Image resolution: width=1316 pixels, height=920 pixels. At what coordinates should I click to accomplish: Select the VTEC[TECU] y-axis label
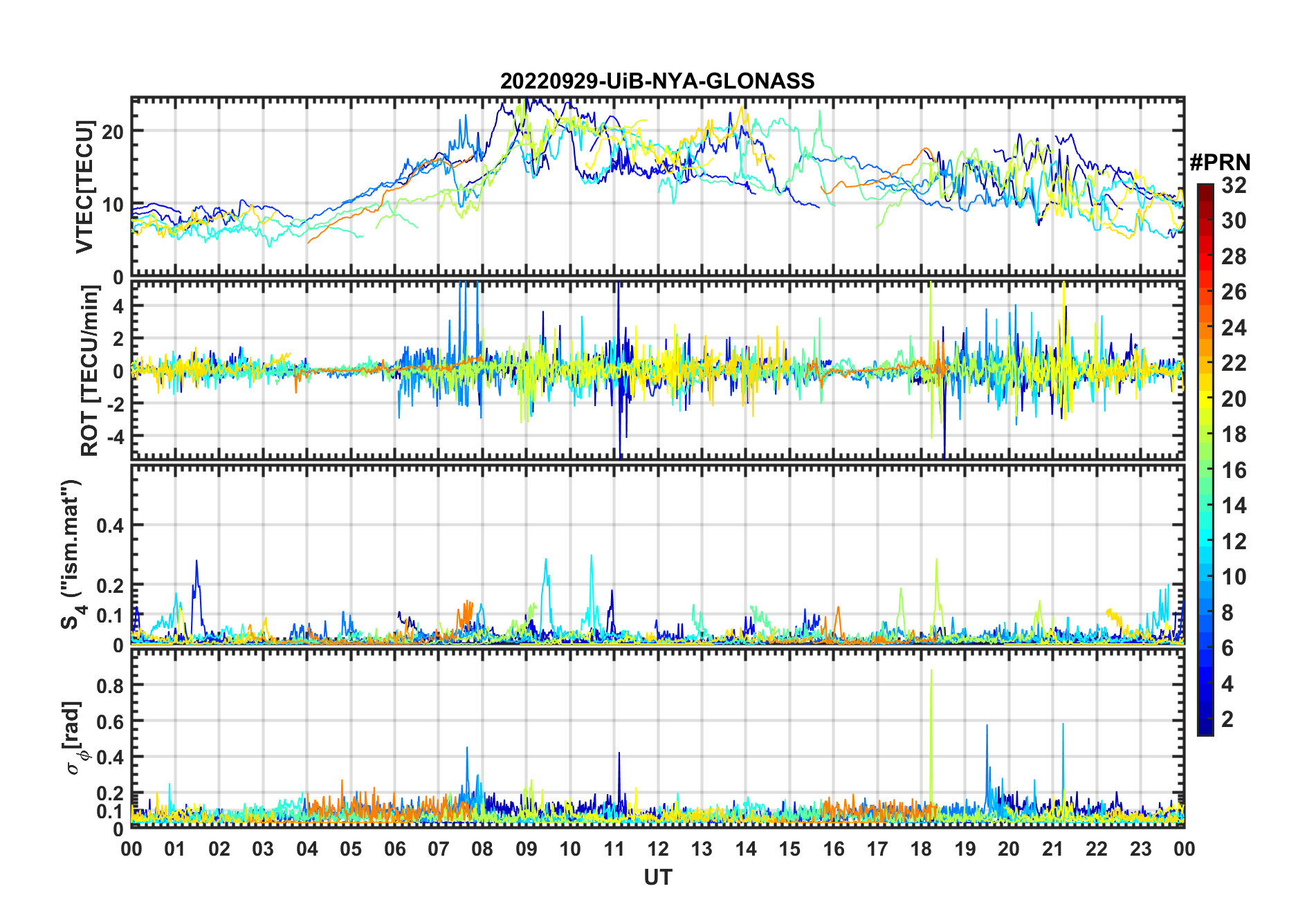click(85, 187)
